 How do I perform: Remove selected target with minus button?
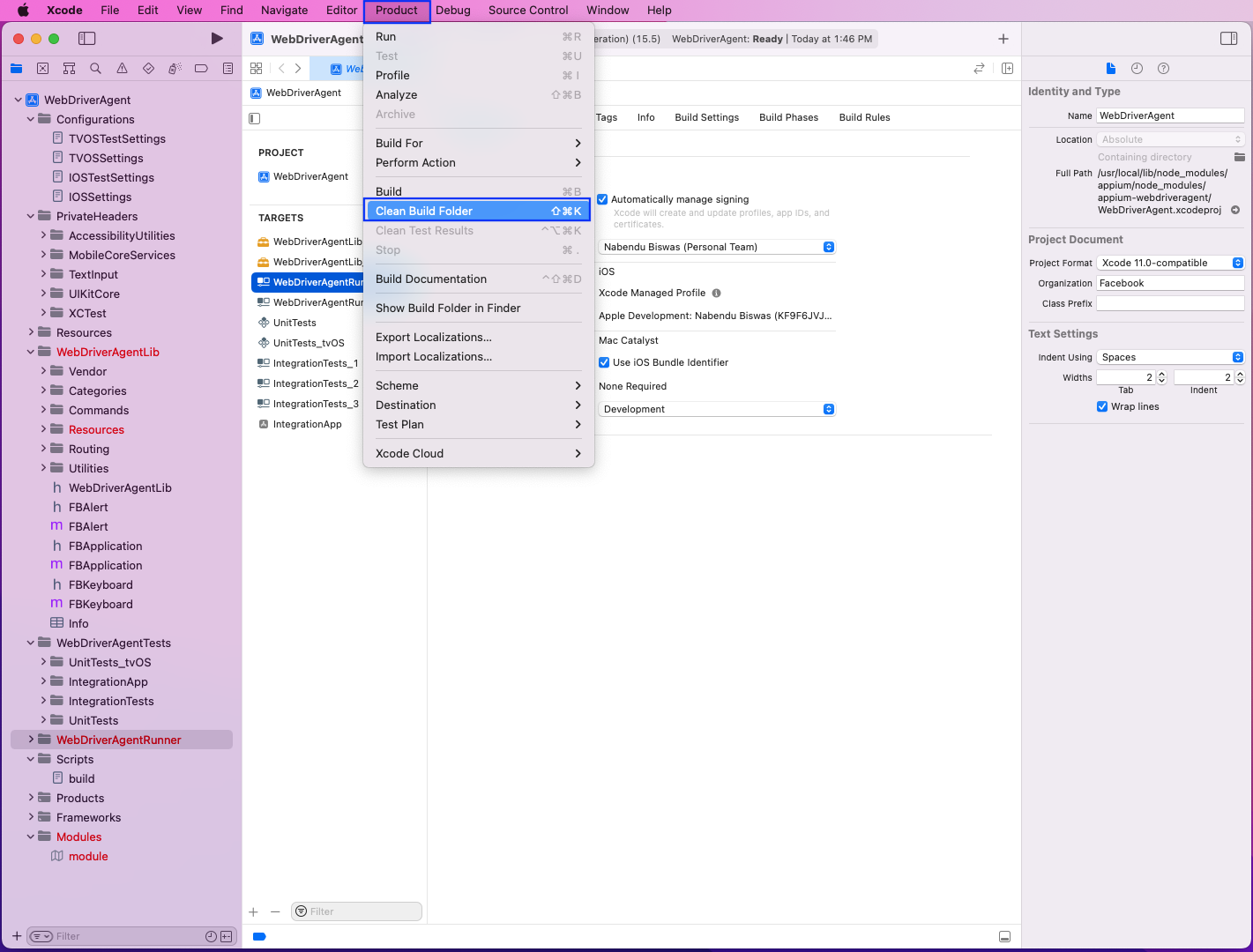(x=275, y=911)
